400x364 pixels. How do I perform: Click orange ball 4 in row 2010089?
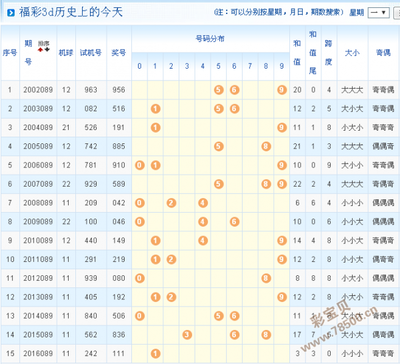pyautogui.click(x=203, y=241)
